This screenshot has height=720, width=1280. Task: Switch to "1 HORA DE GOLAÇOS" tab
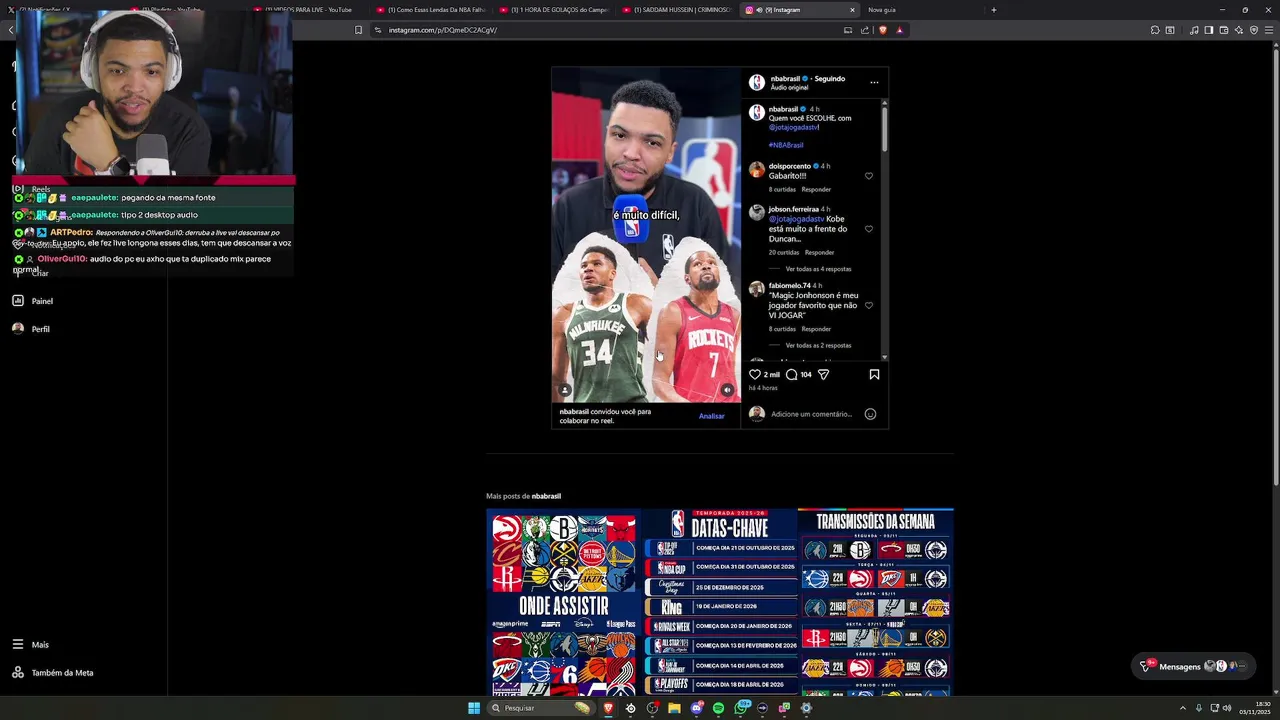[x=552, y=10]
